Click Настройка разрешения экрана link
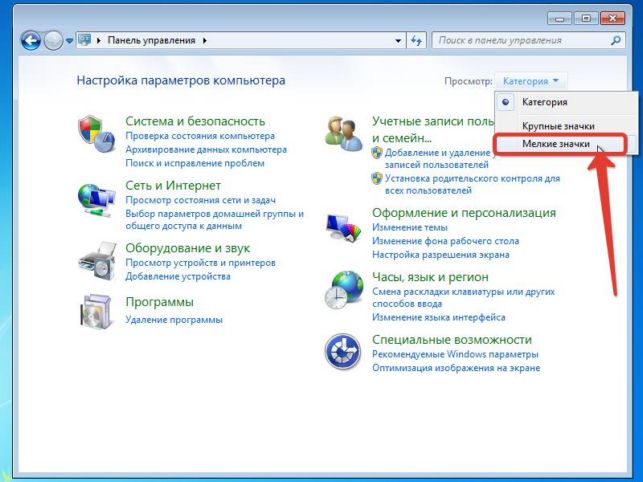Screen dimensions: 643x482 [440, 254]
